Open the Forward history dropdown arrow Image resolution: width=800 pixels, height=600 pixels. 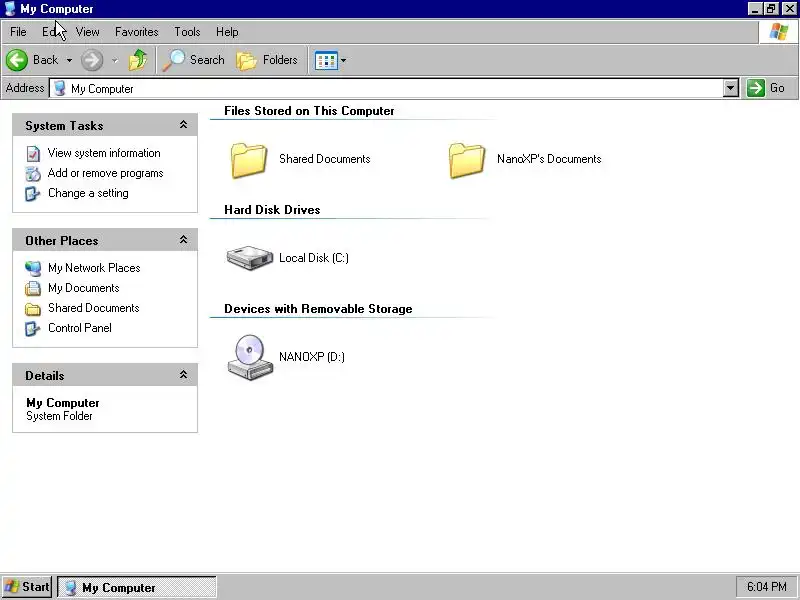click(x=115, y=60)
